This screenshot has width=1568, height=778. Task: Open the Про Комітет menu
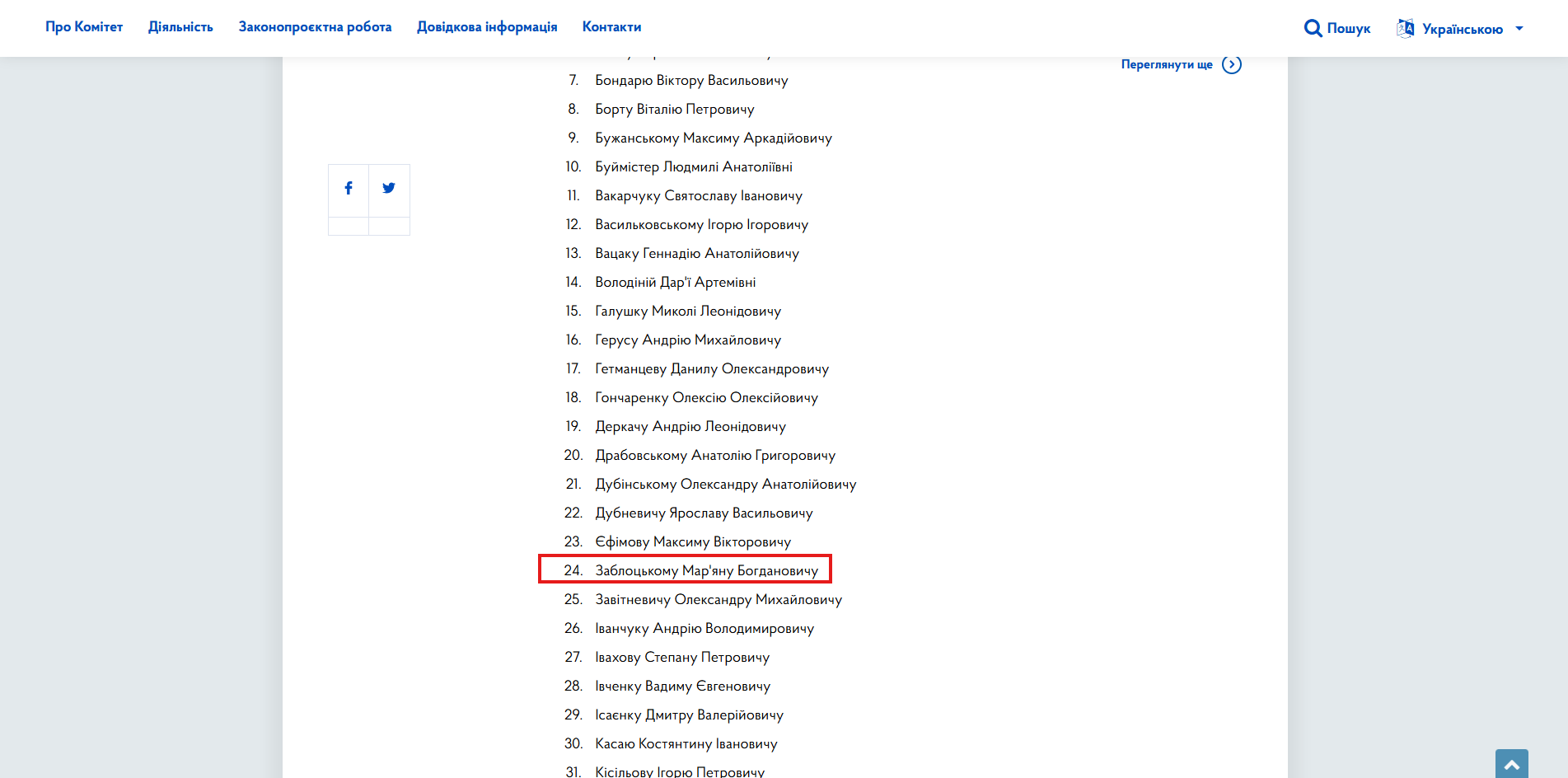tap(84, 27)
